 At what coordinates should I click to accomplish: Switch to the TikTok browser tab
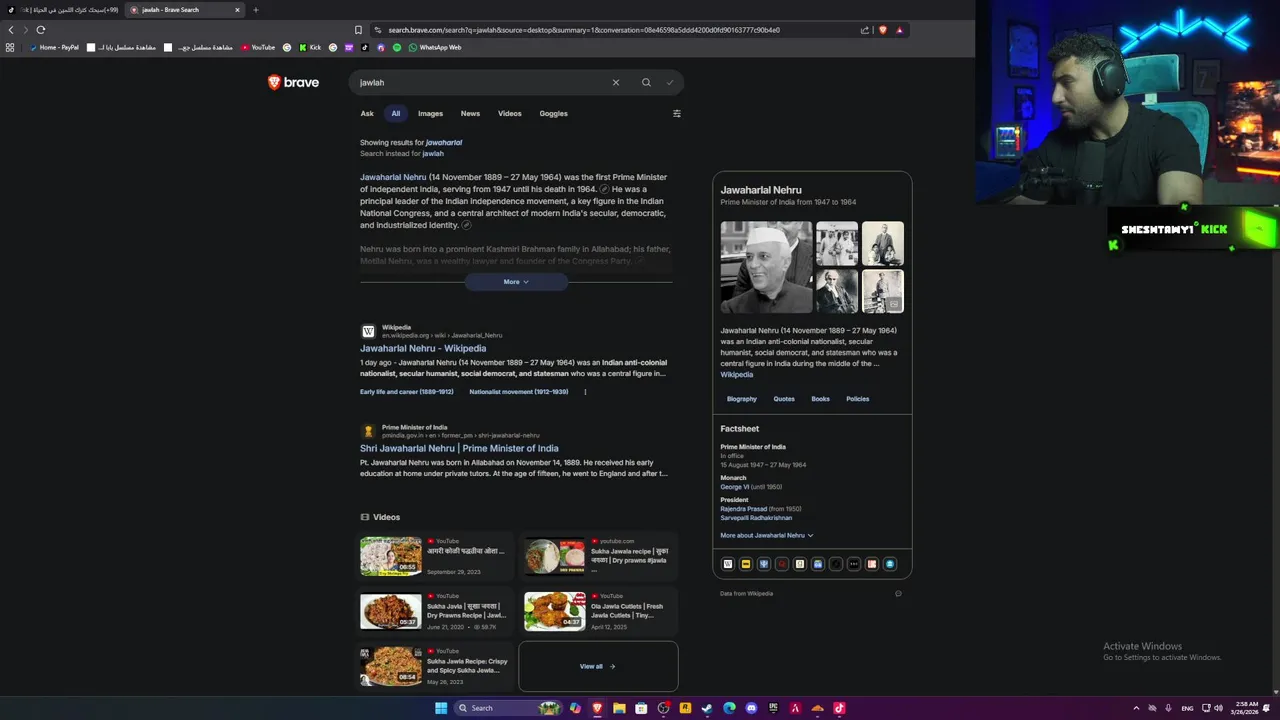click(62, 10)
